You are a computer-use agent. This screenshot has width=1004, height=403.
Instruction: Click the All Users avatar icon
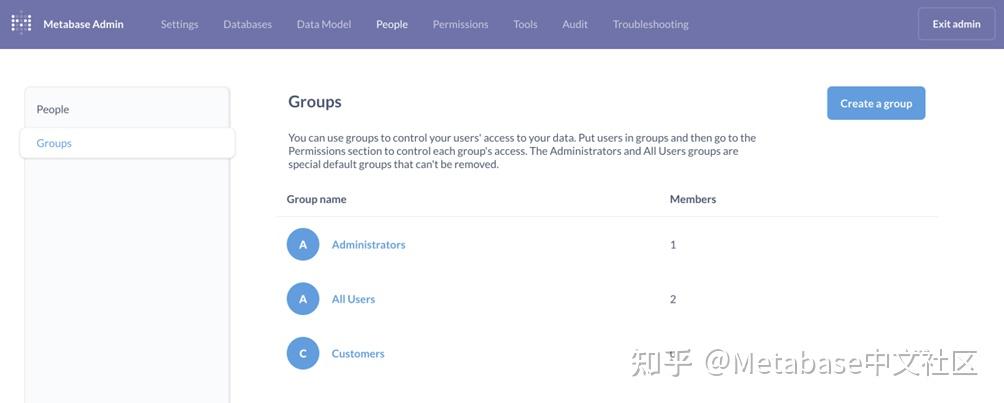click(x=303, y=299)
